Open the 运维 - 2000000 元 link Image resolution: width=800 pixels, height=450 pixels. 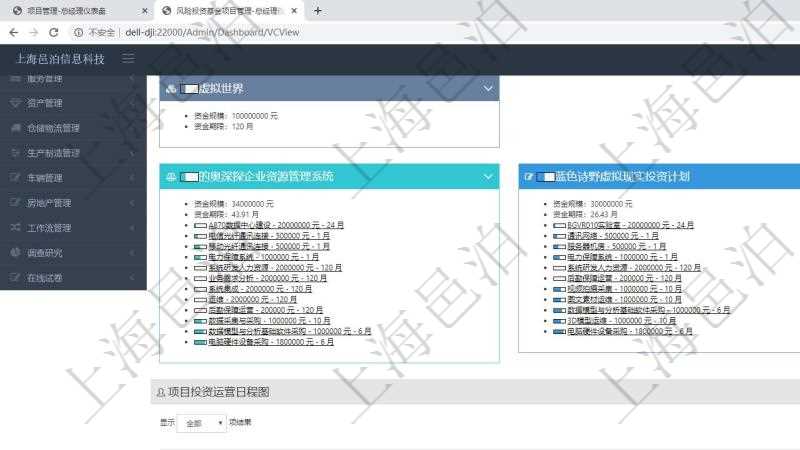point(252,299)
